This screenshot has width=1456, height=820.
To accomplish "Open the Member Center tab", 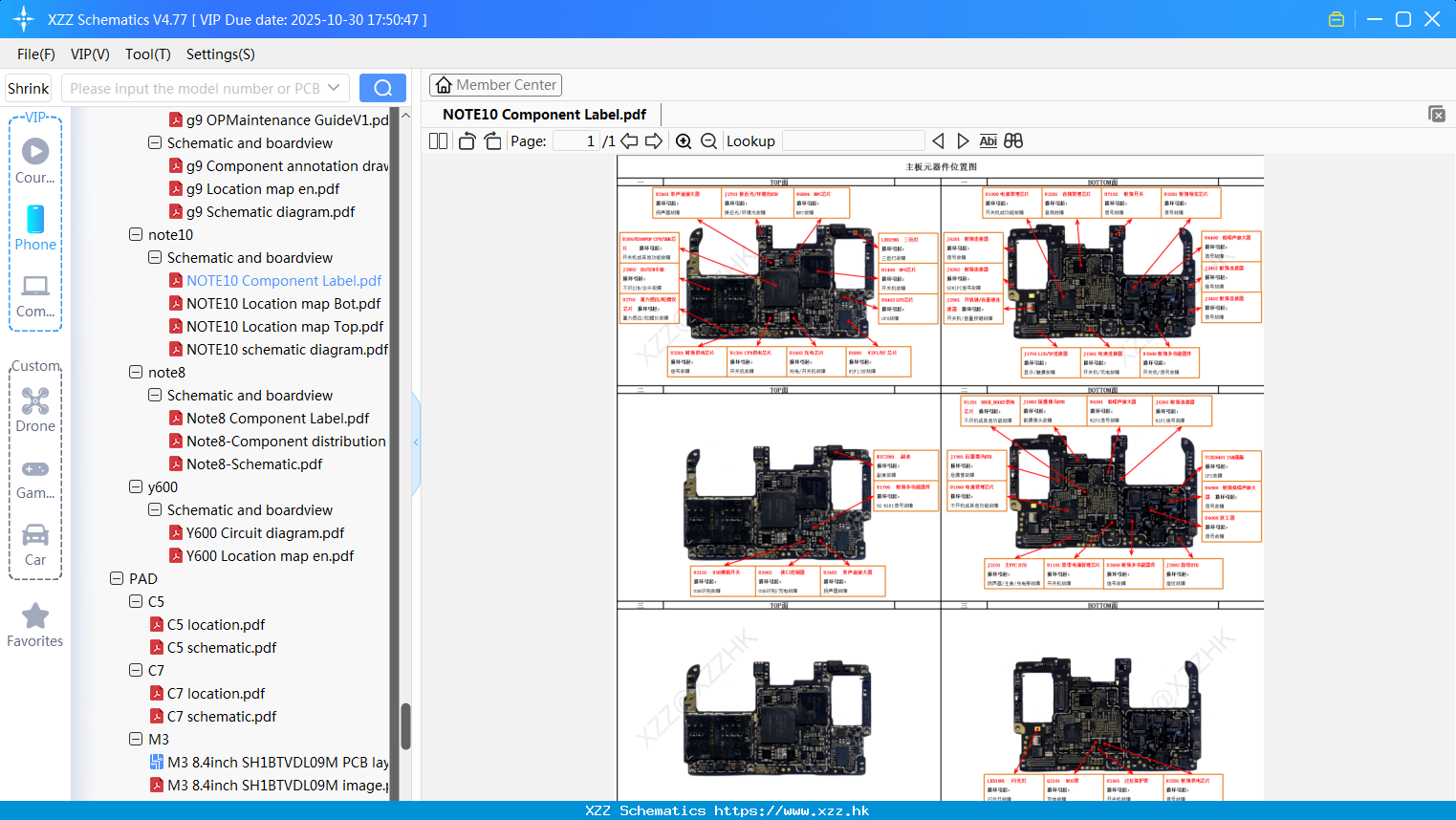I will coord(495,85).
